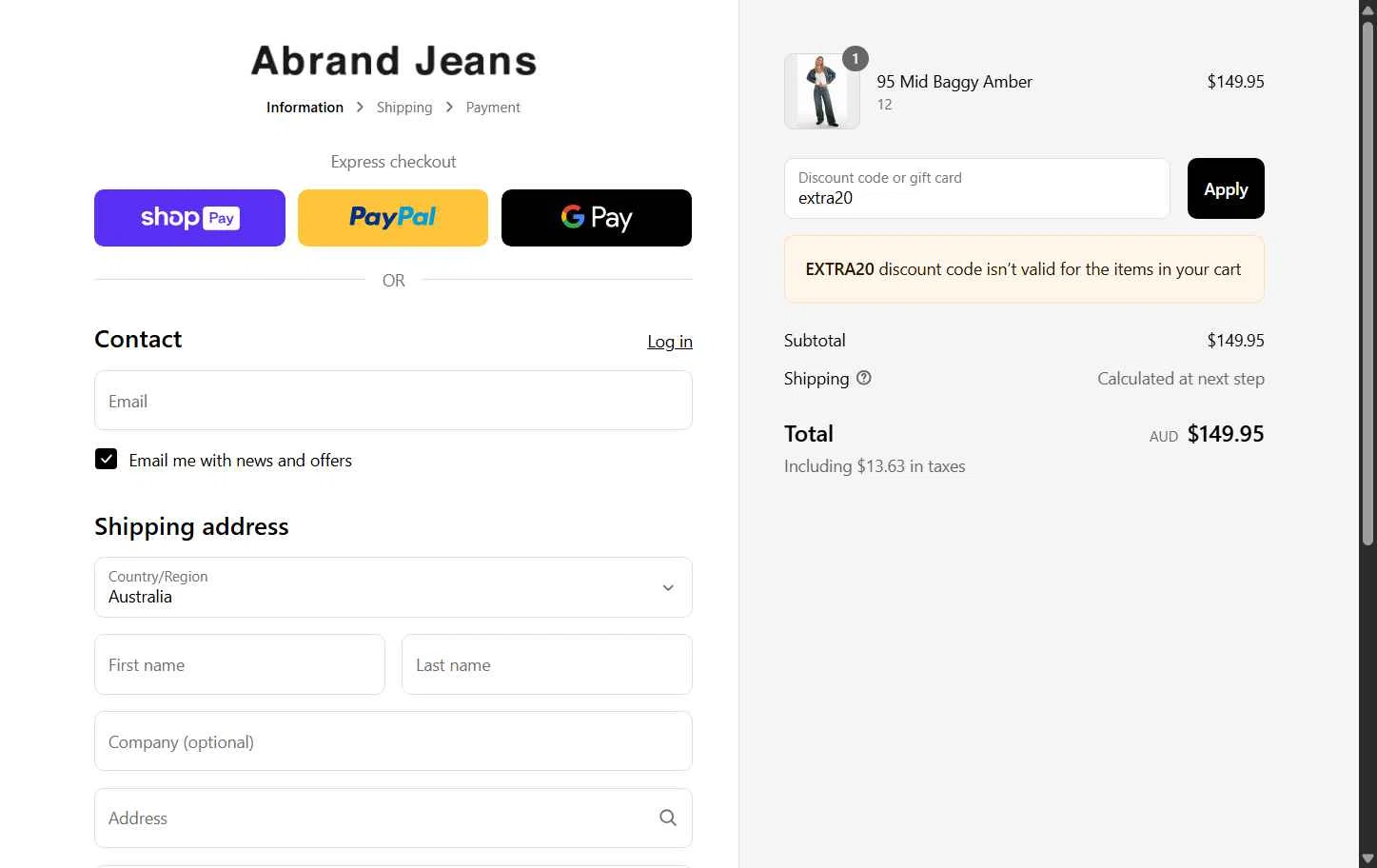Uncheck Email me with news and offers

point(106,460)
